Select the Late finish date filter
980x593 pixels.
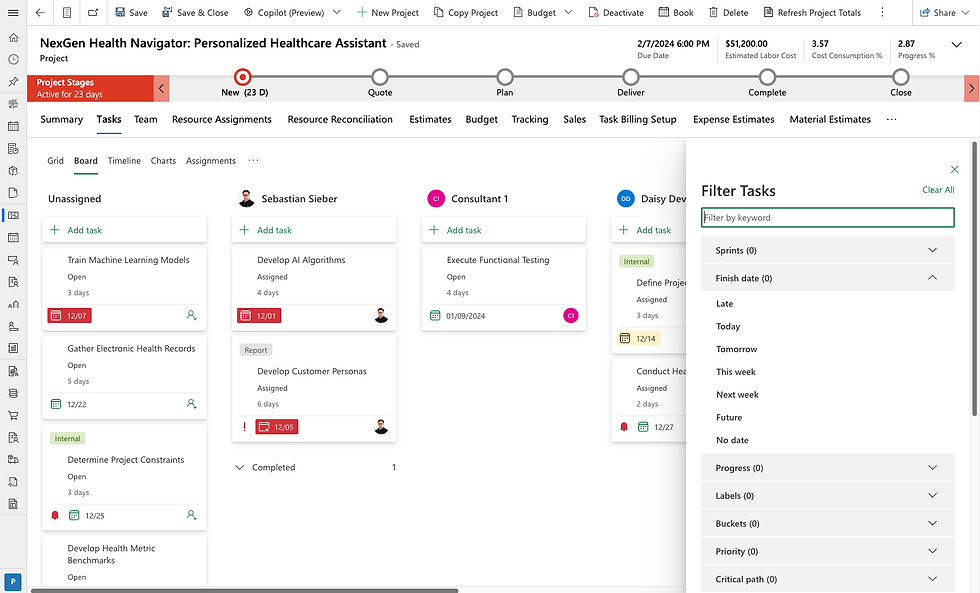(727, 303)
